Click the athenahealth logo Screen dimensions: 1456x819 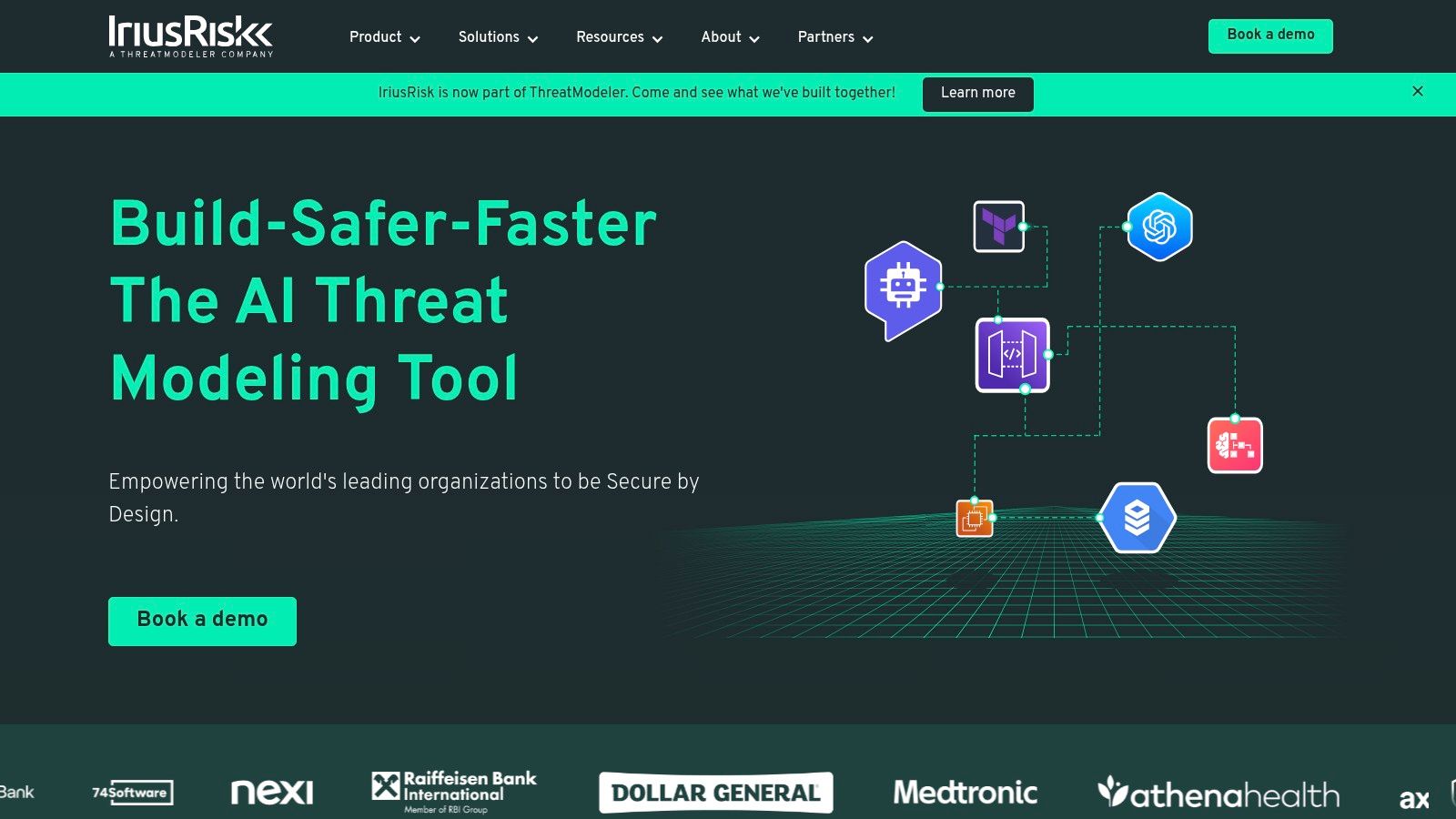(x=1219, y=793)
